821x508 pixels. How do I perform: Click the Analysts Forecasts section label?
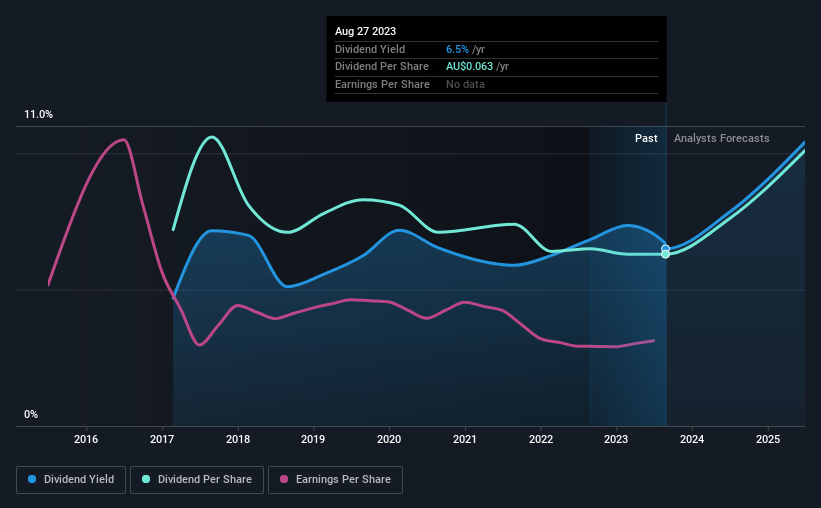tap(722, 138)
